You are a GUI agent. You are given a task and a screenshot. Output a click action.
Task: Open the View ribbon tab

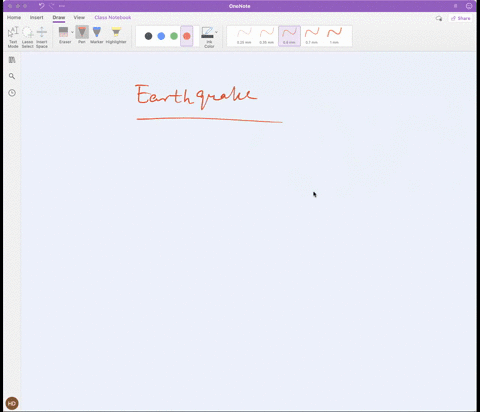pyautogui.click(x=79, y=17)
